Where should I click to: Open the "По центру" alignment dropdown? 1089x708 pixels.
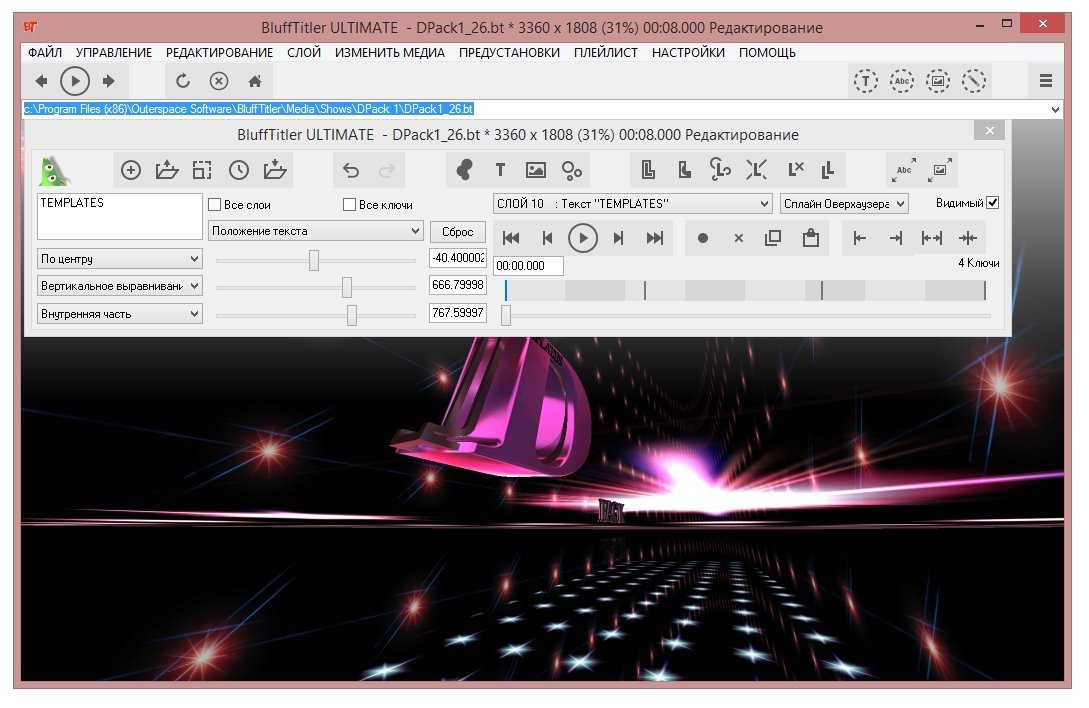(x=120, y=259)
